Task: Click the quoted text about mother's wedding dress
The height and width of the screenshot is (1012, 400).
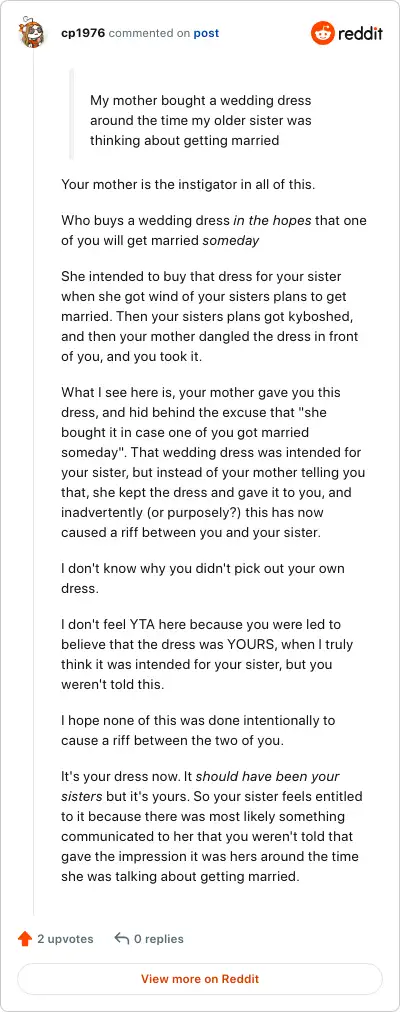Action: coord(201,121)
